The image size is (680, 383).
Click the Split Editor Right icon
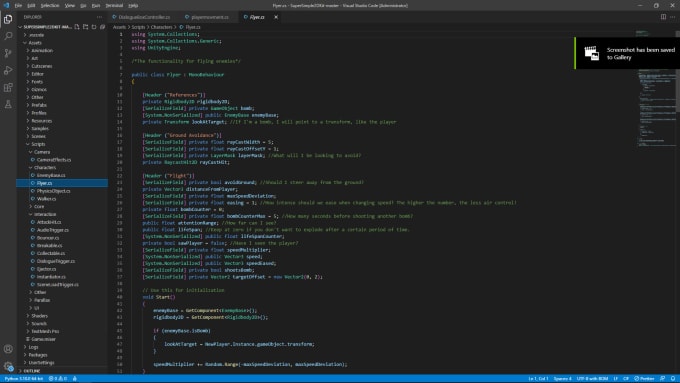coord(663,17)
